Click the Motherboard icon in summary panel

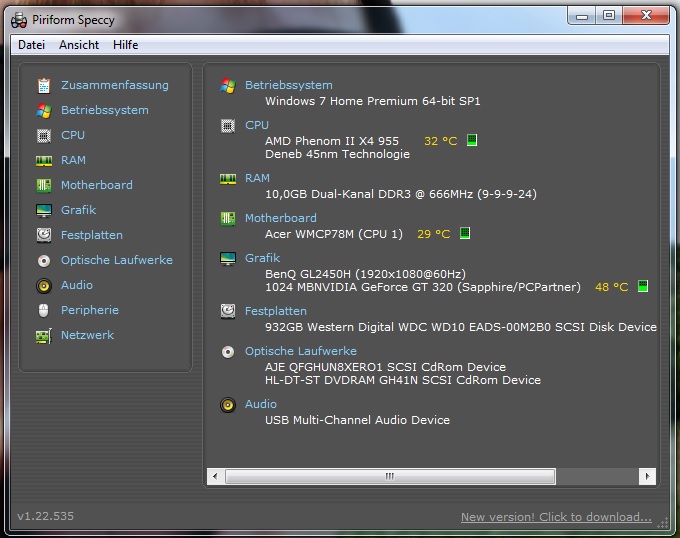tap(228, 218)
